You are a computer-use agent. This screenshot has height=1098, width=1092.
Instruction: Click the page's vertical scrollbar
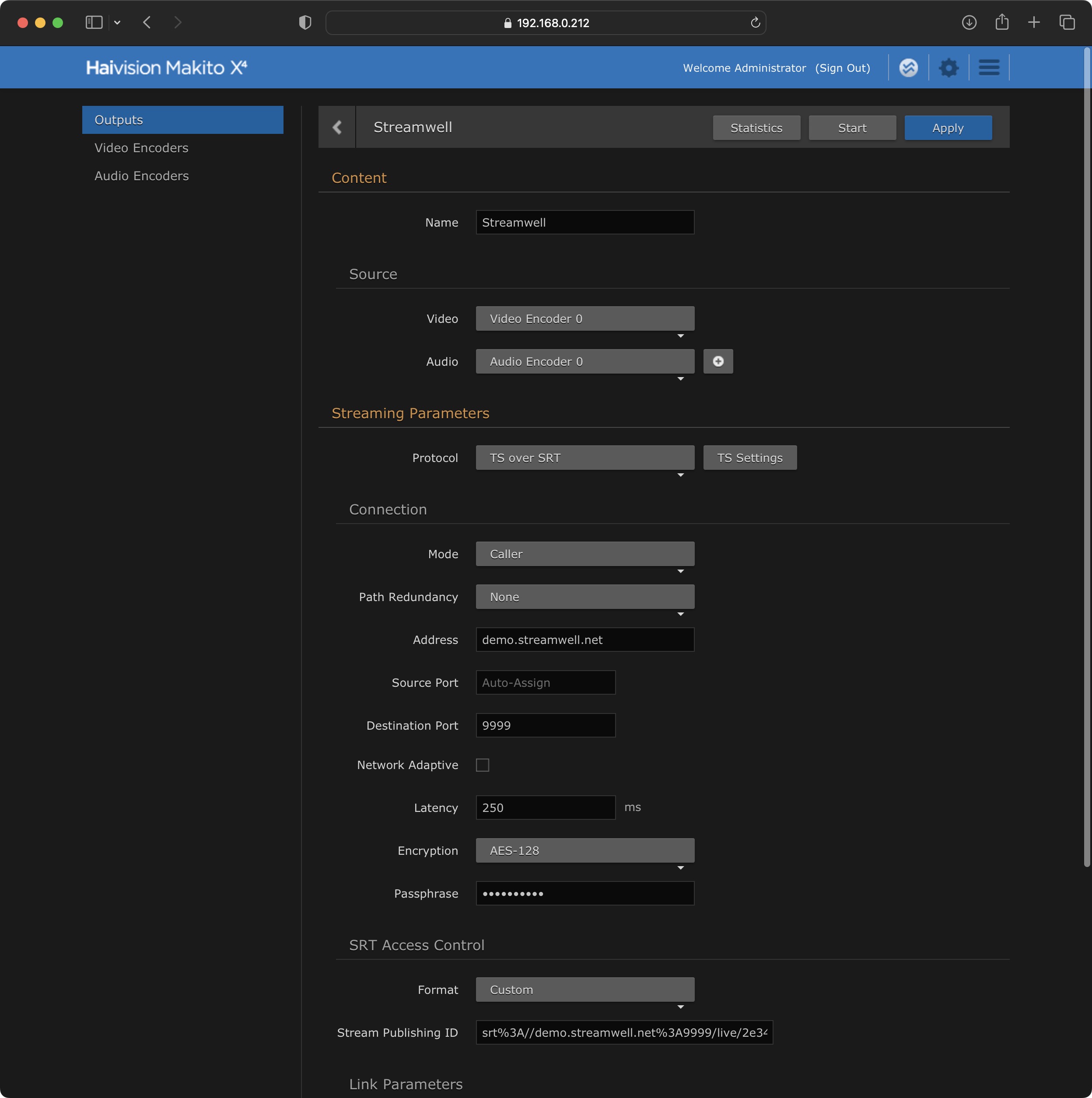[1086, 455]
